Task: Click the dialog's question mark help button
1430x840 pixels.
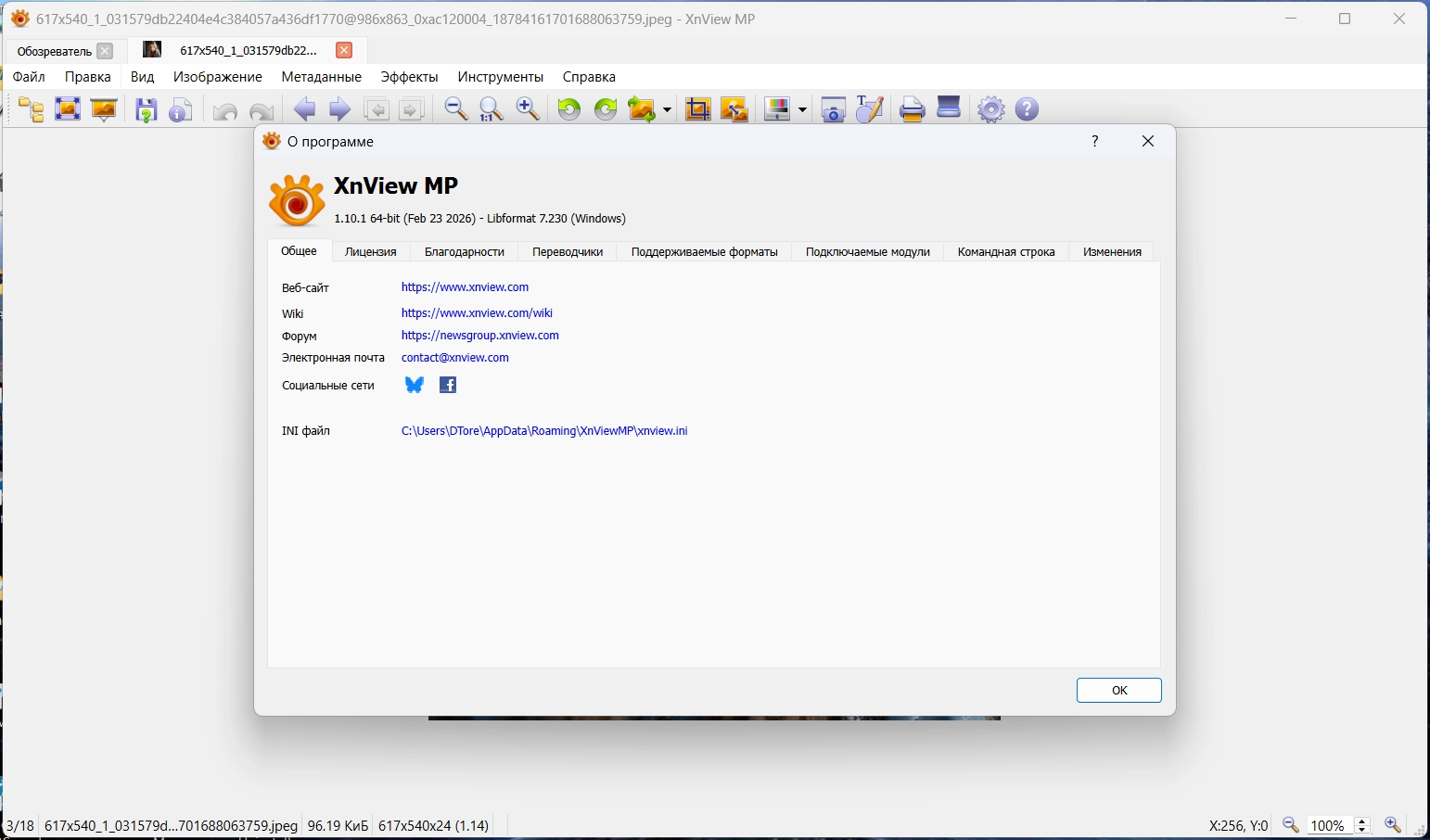Action: click(x=1095, y=141)
